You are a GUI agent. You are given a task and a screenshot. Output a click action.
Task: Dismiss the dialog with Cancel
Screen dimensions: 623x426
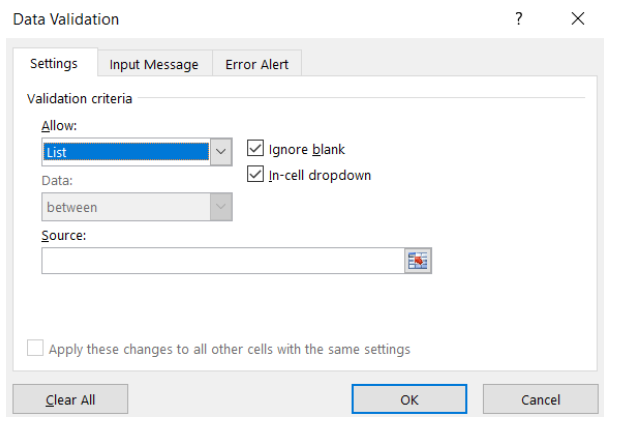click(540, 399)
